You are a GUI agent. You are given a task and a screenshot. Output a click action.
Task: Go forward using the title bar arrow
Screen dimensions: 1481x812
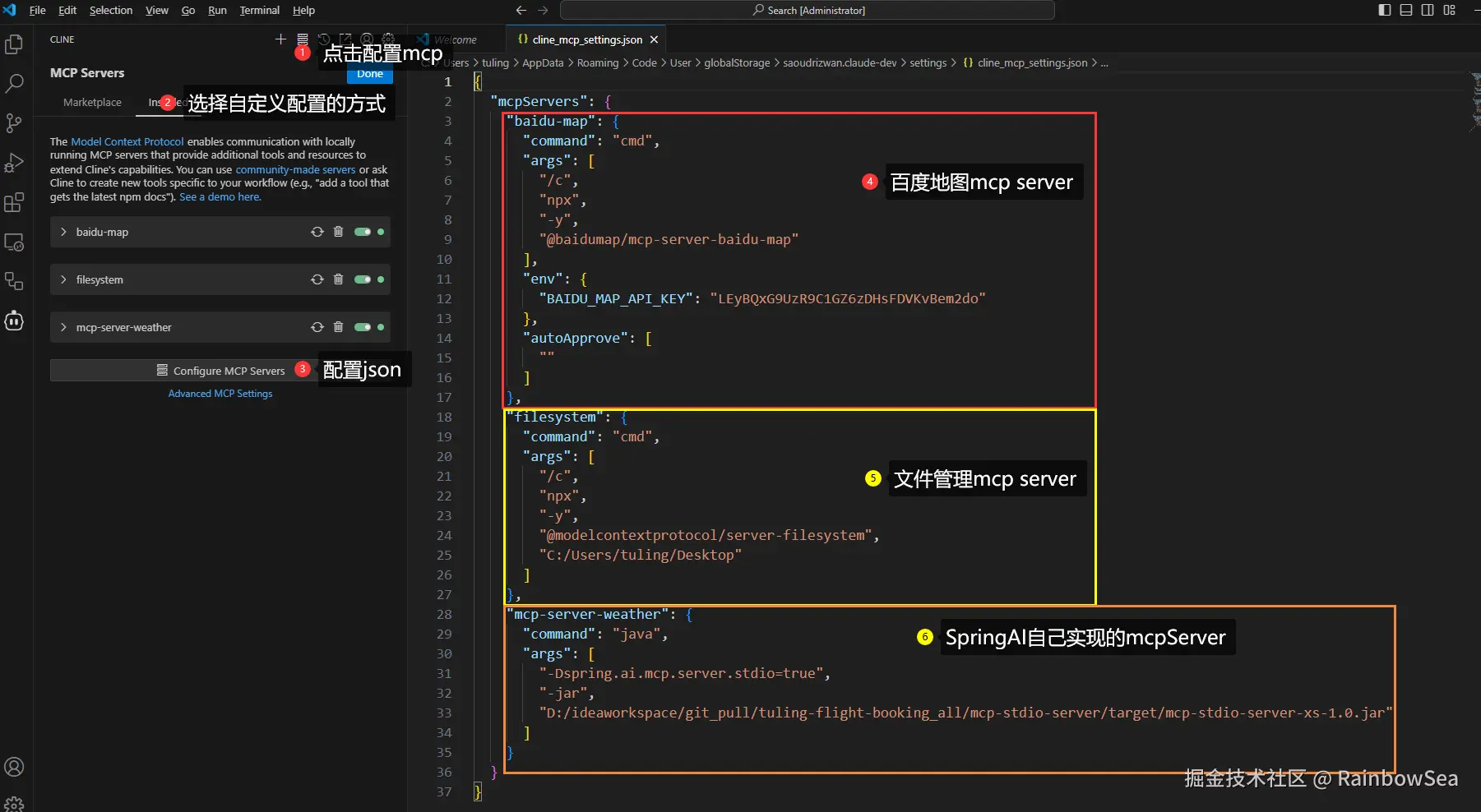[543, 10]
